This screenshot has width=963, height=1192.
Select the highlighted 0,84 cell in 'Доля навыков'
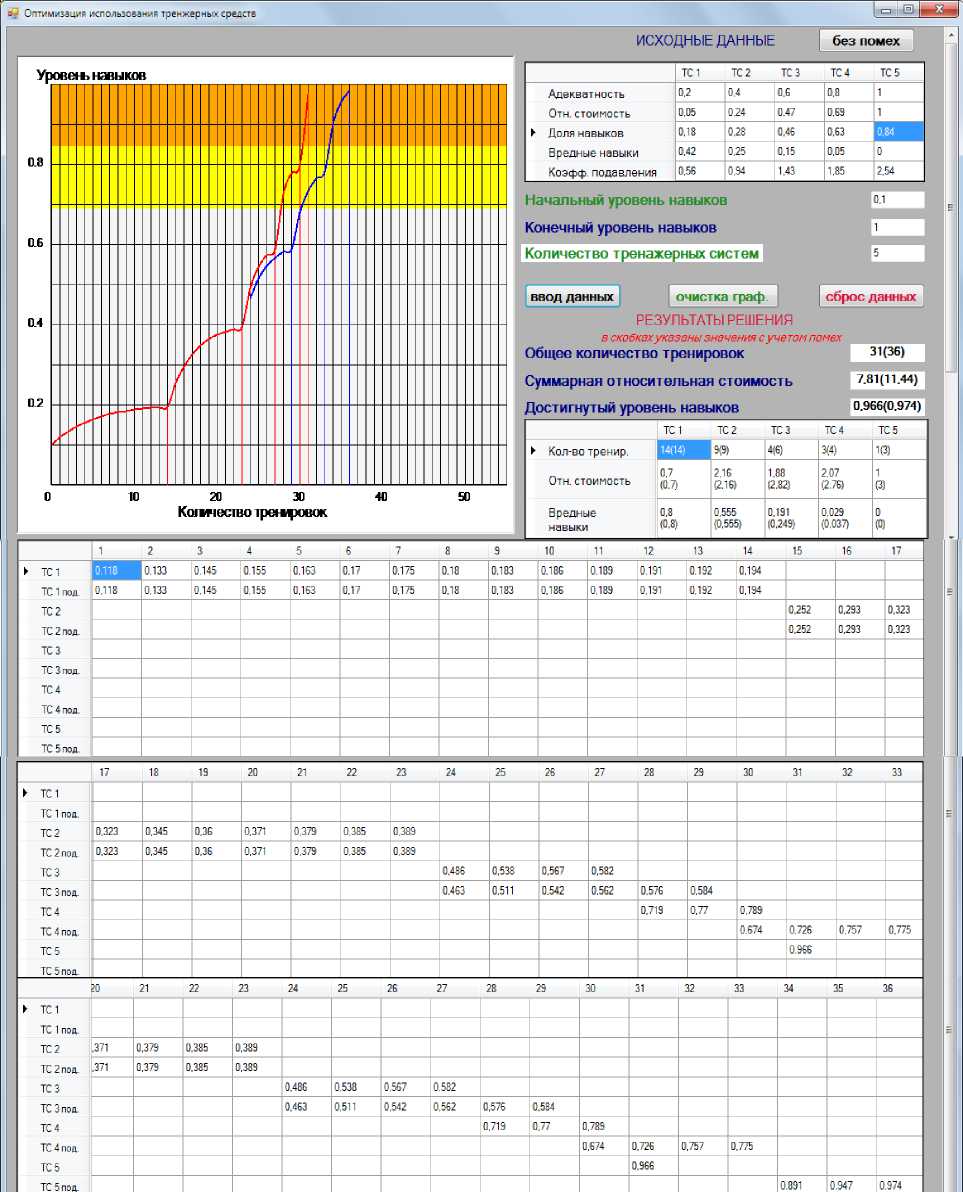click(x=899, y=133)
